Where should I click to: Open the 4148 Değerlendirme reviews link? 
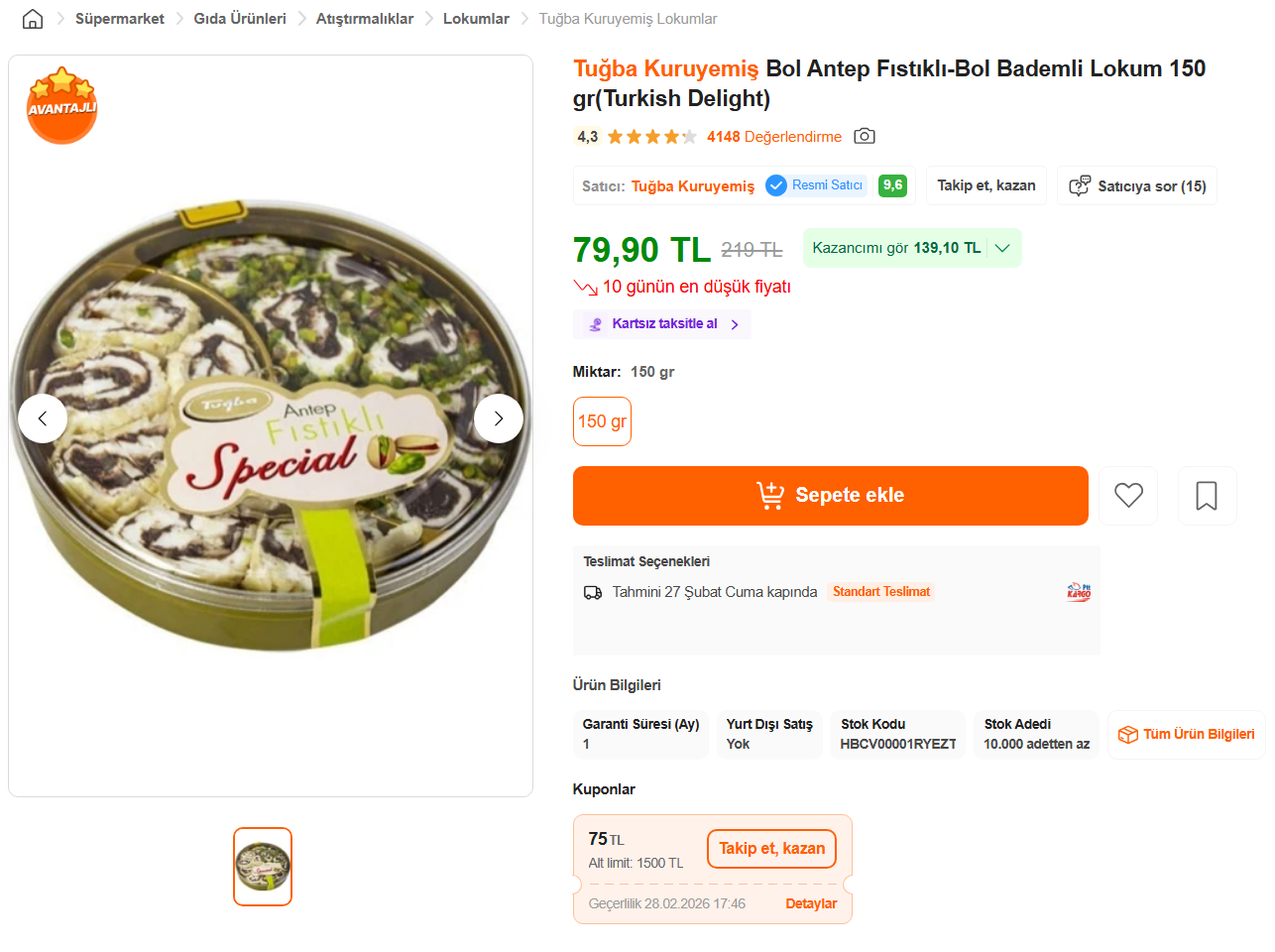(773, 137)
